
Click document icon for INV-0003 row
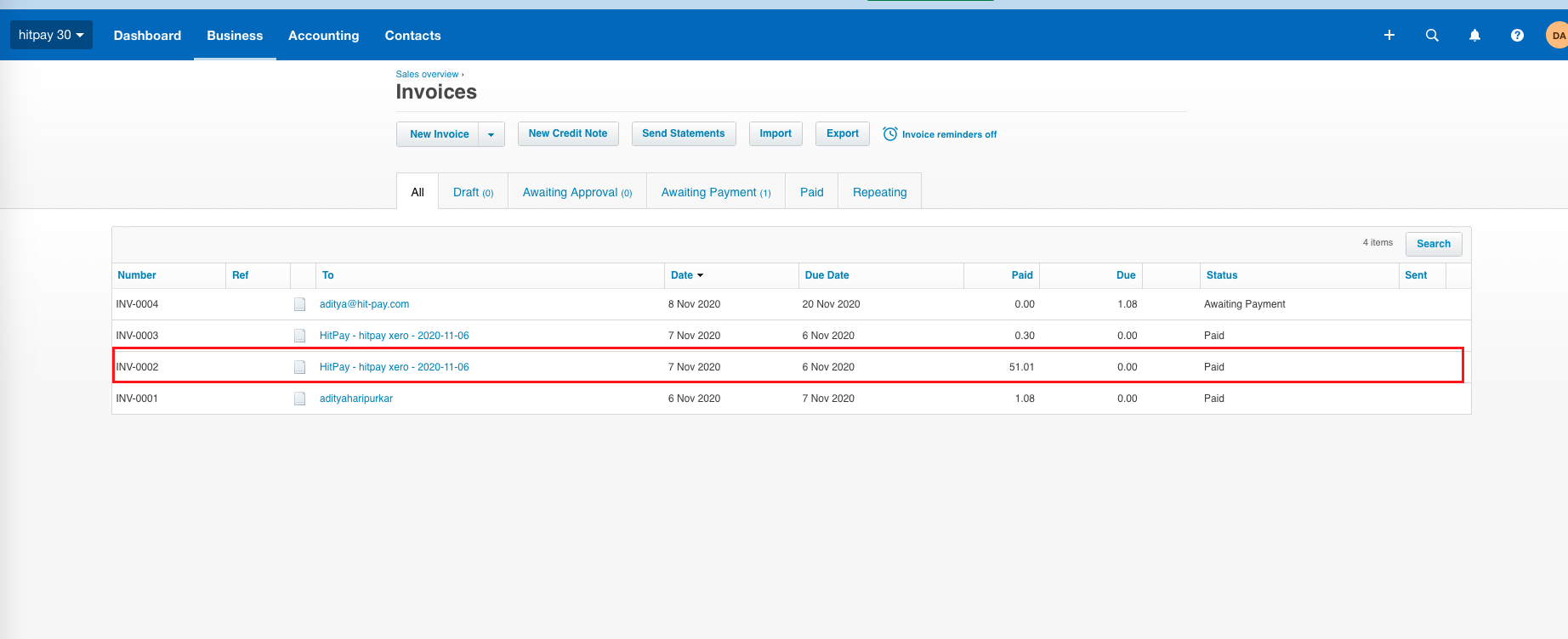pyautogui.click(x=299, y=336)
